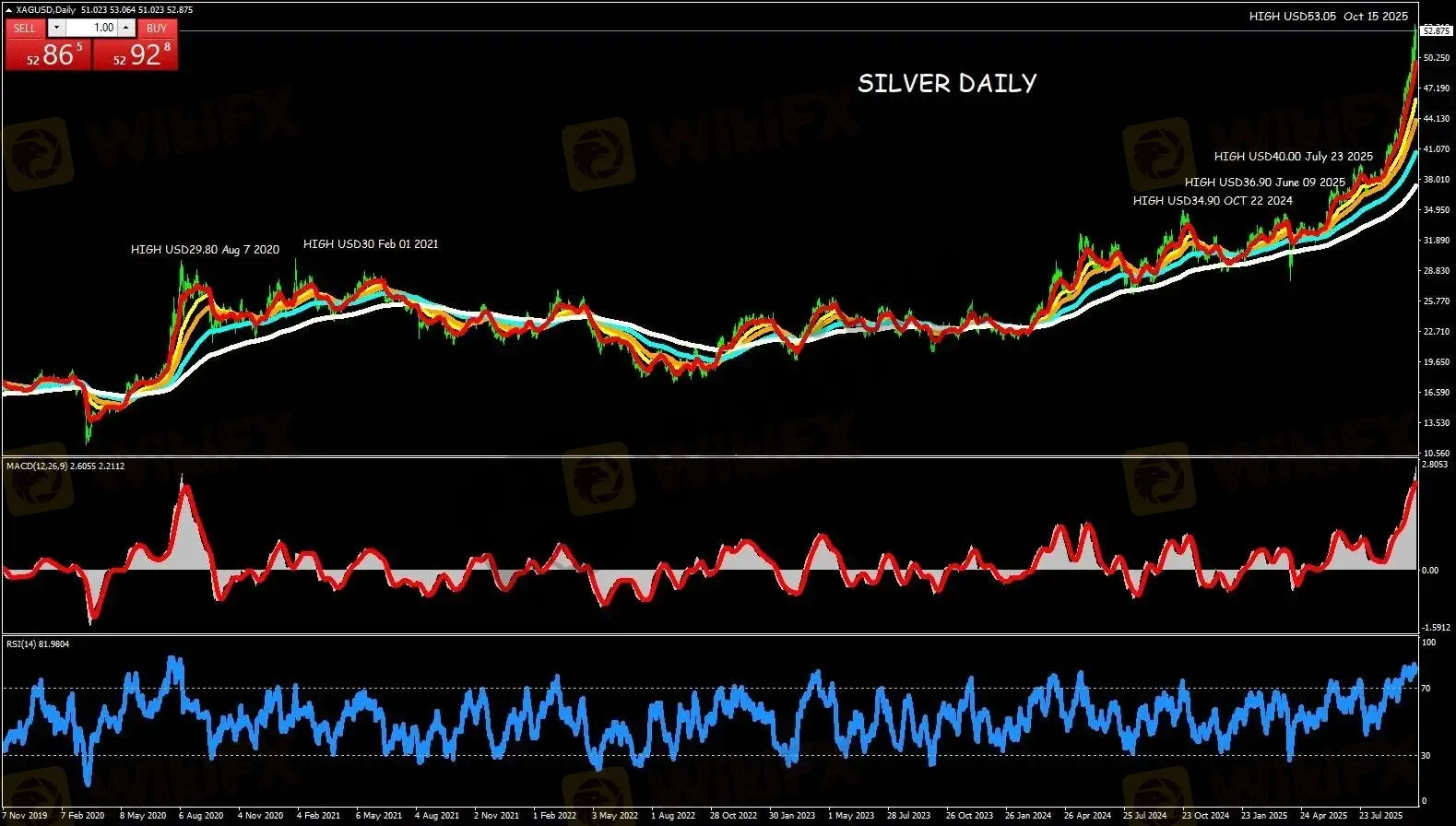Screen dimensions: 1456x826
Task: Select the HIGH USD30 Feb 01 2021 label
Action: tap(371, 244)
